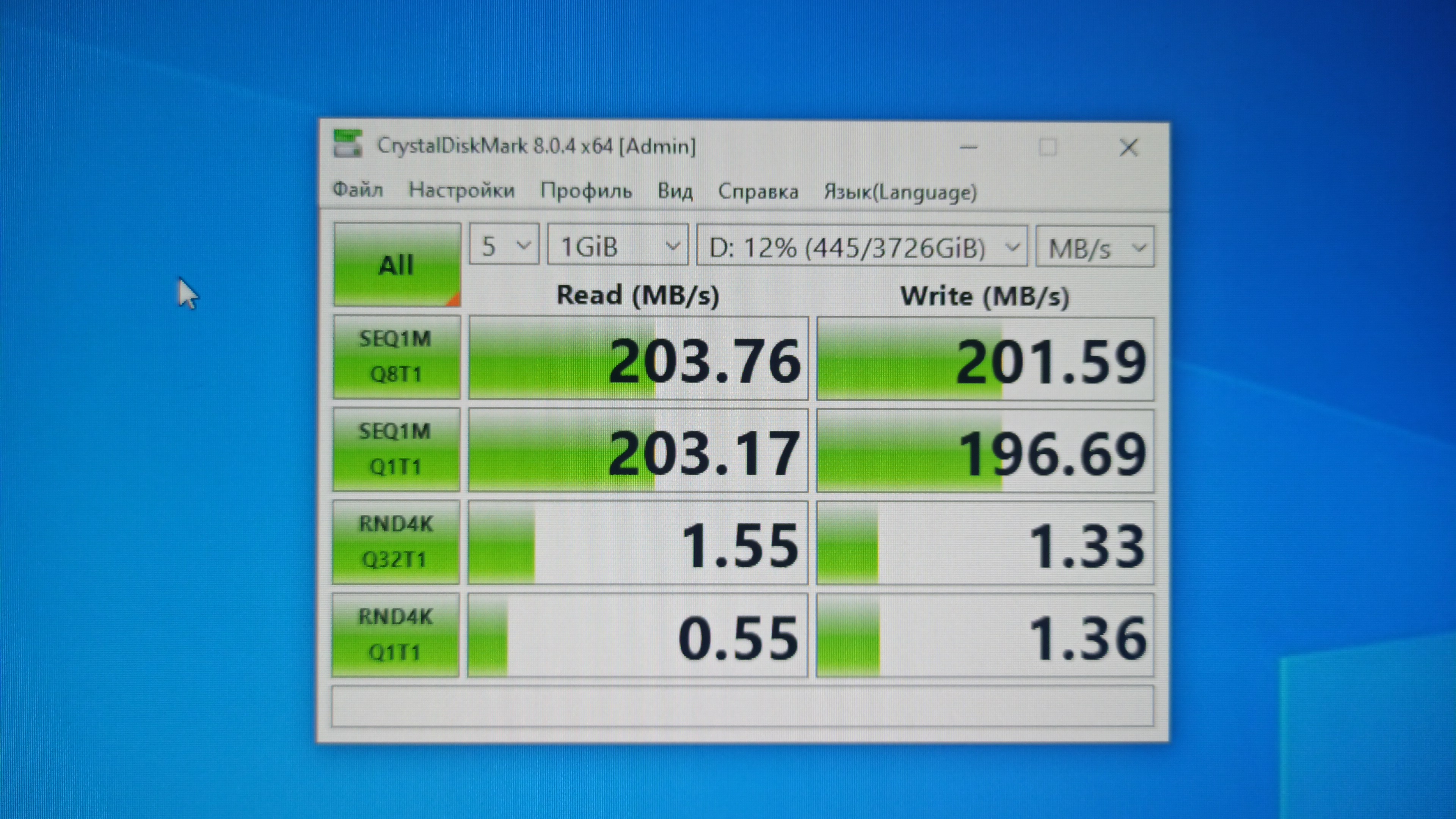Click the SEQ1M Q8T1 write value 201.59

[985, 359]
